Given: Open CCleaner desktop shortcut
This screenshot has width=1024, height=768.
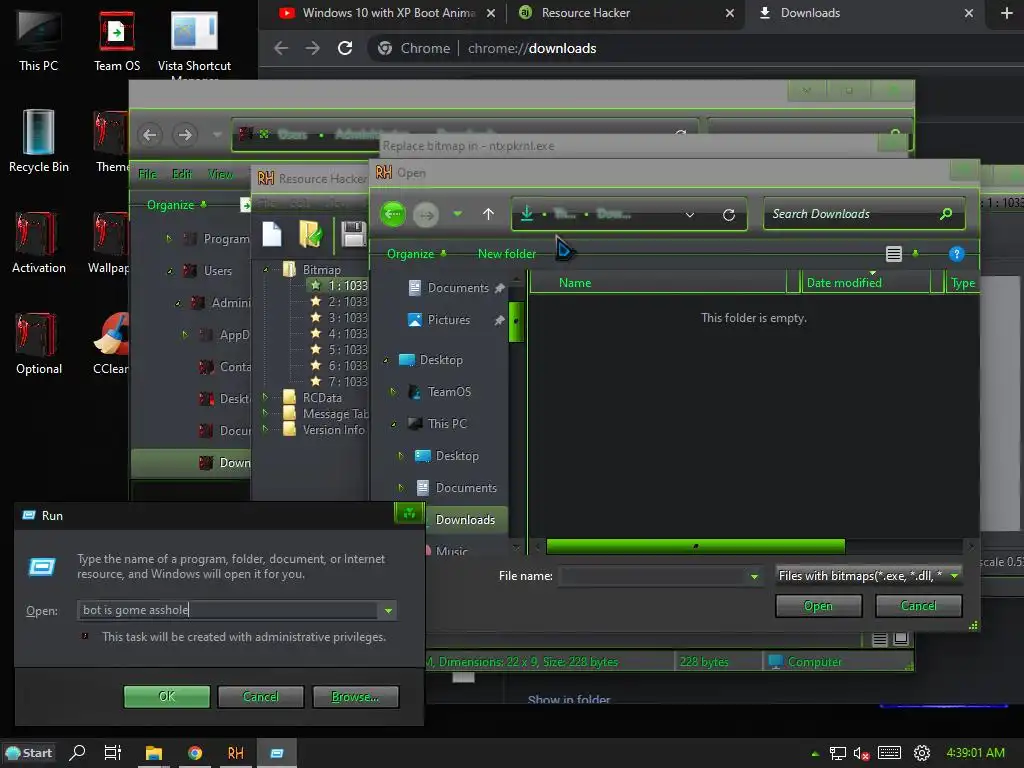Looking at the screenshot, I should pyautogui.click(x=111, y=344).
